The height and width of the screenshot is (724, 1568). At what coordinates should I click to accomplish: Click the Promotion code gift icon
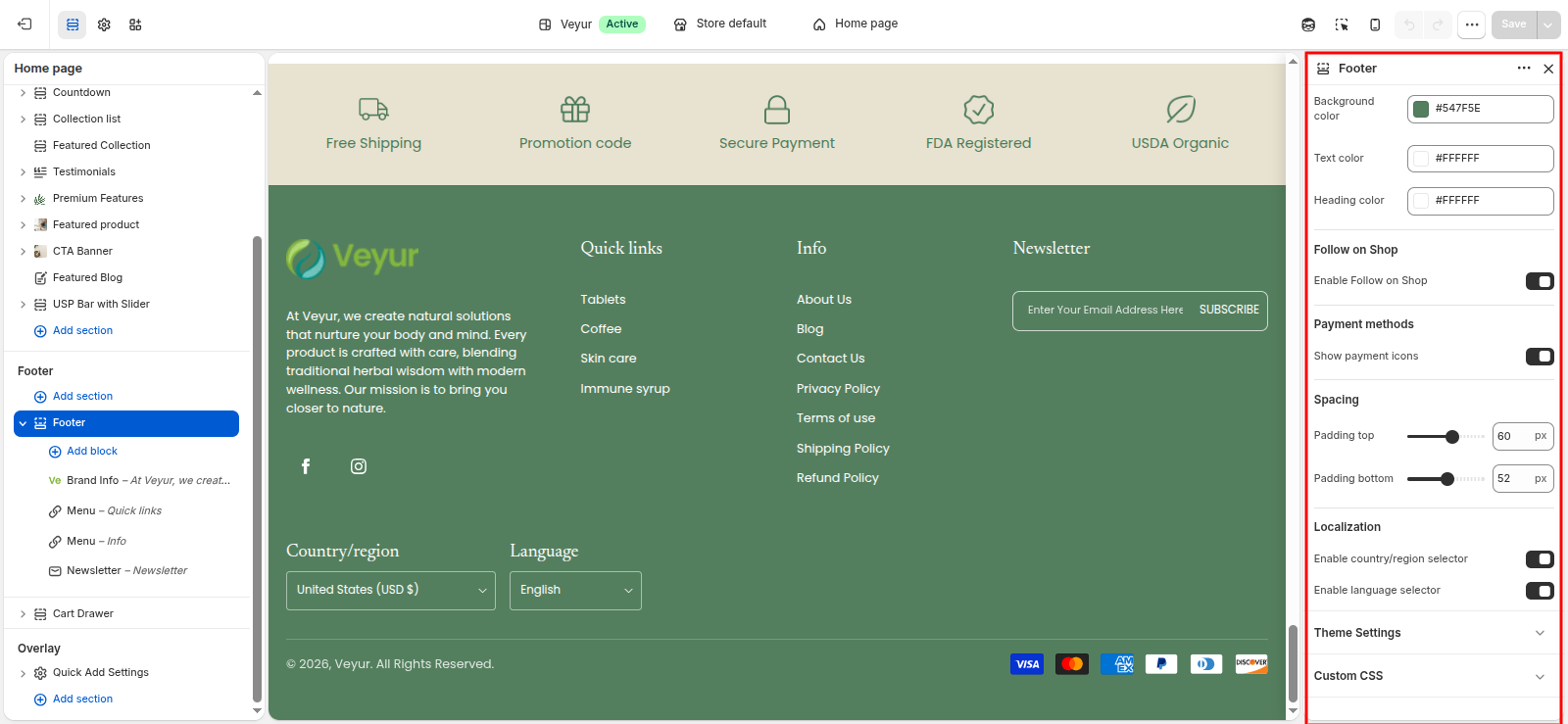(x=575, y=109)
